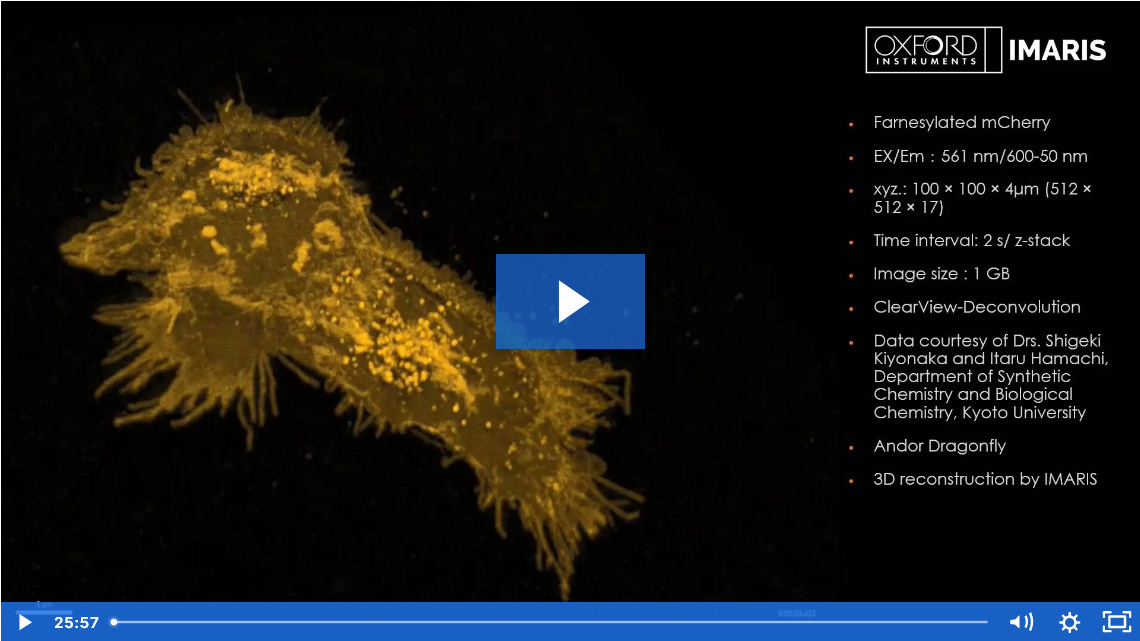This screenshot has width=1140, height=641.
Task: Enter fullscreen mode
Action: pos(1116,622)
